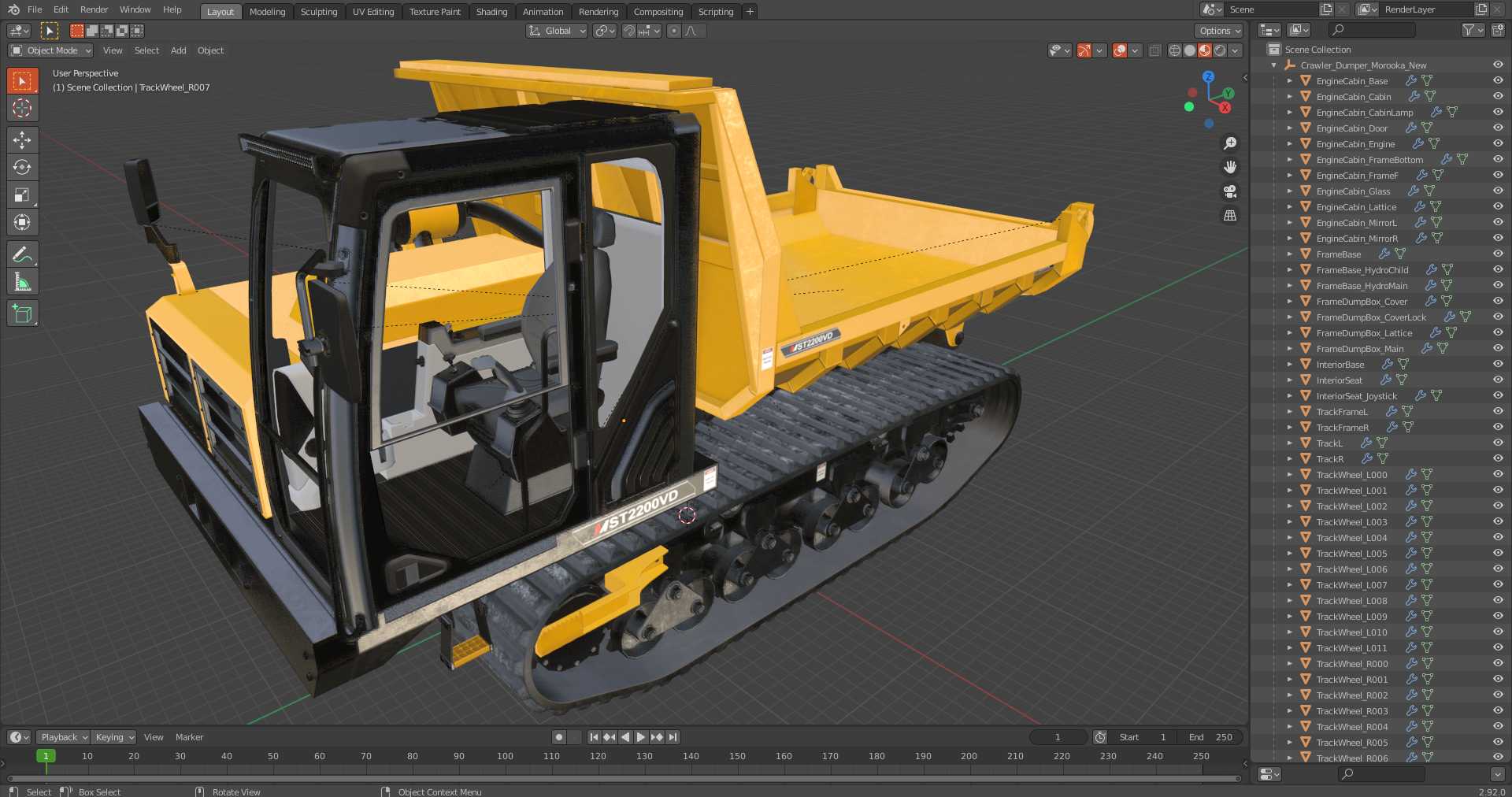
Task: Toggle viewport overlays display
Action: point(1120,50)
